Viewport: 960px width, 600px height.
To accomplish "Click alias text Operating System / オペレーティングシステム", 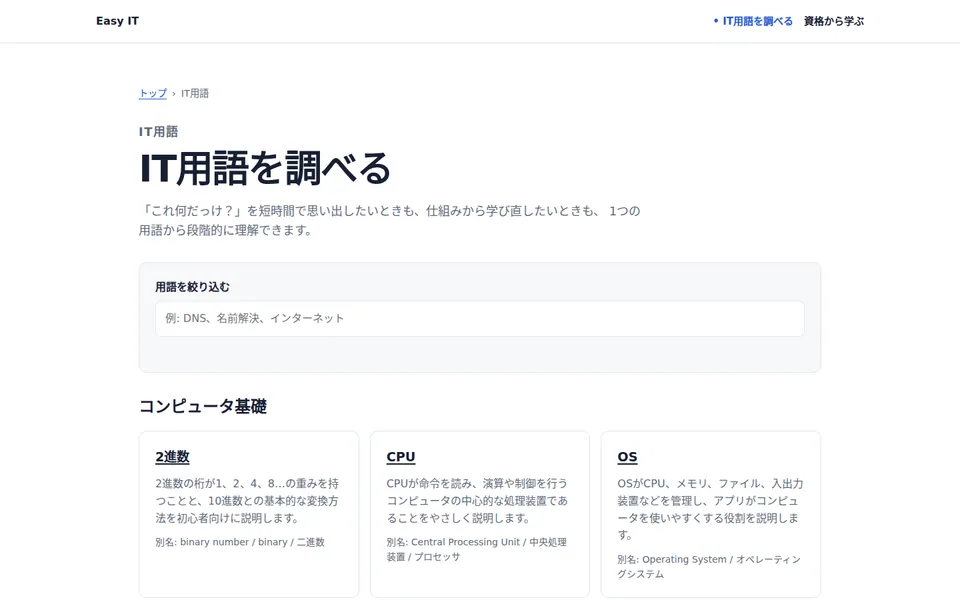I will click(x=709, y=566).
